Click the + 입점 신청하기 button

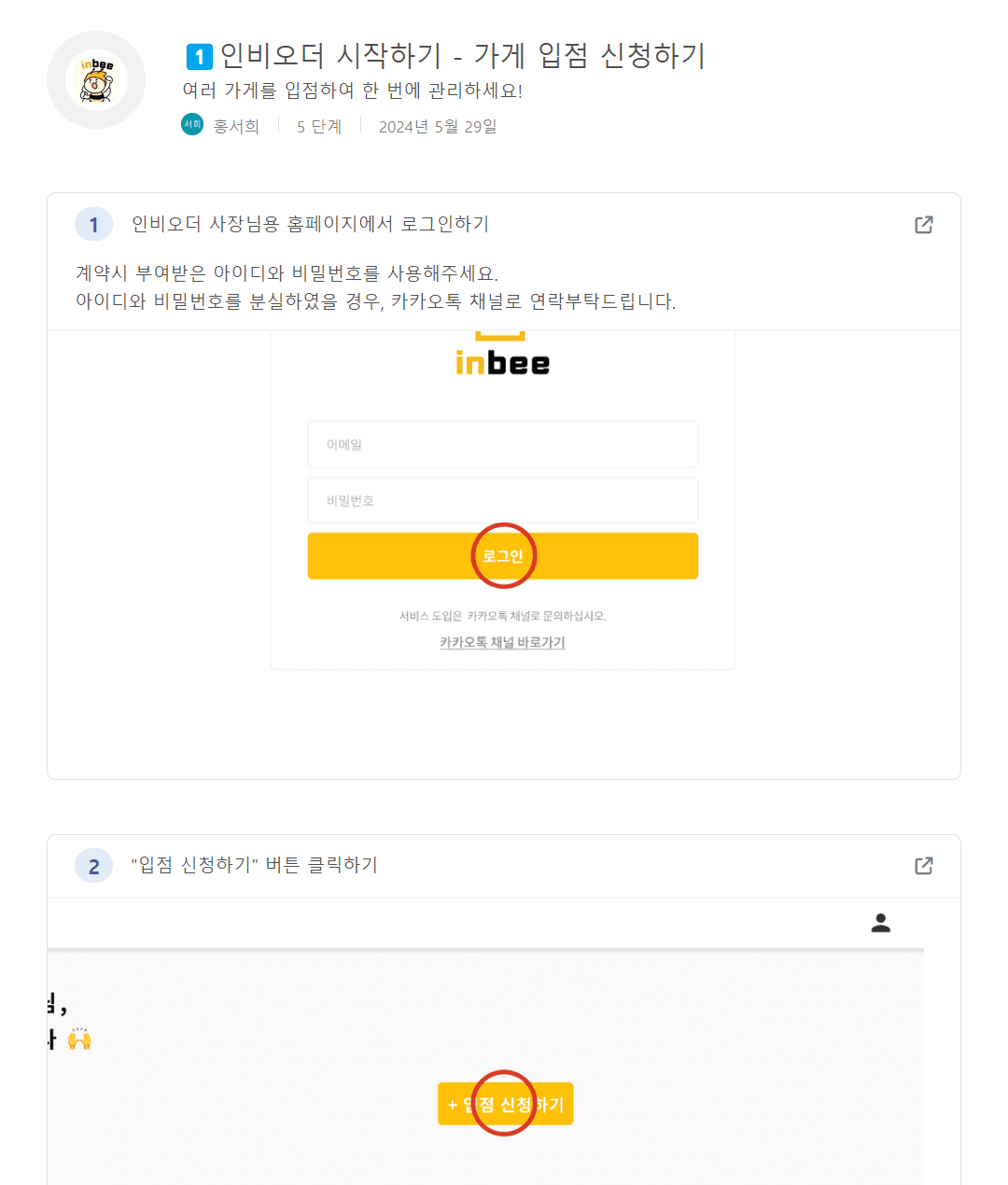(505, 1104)
